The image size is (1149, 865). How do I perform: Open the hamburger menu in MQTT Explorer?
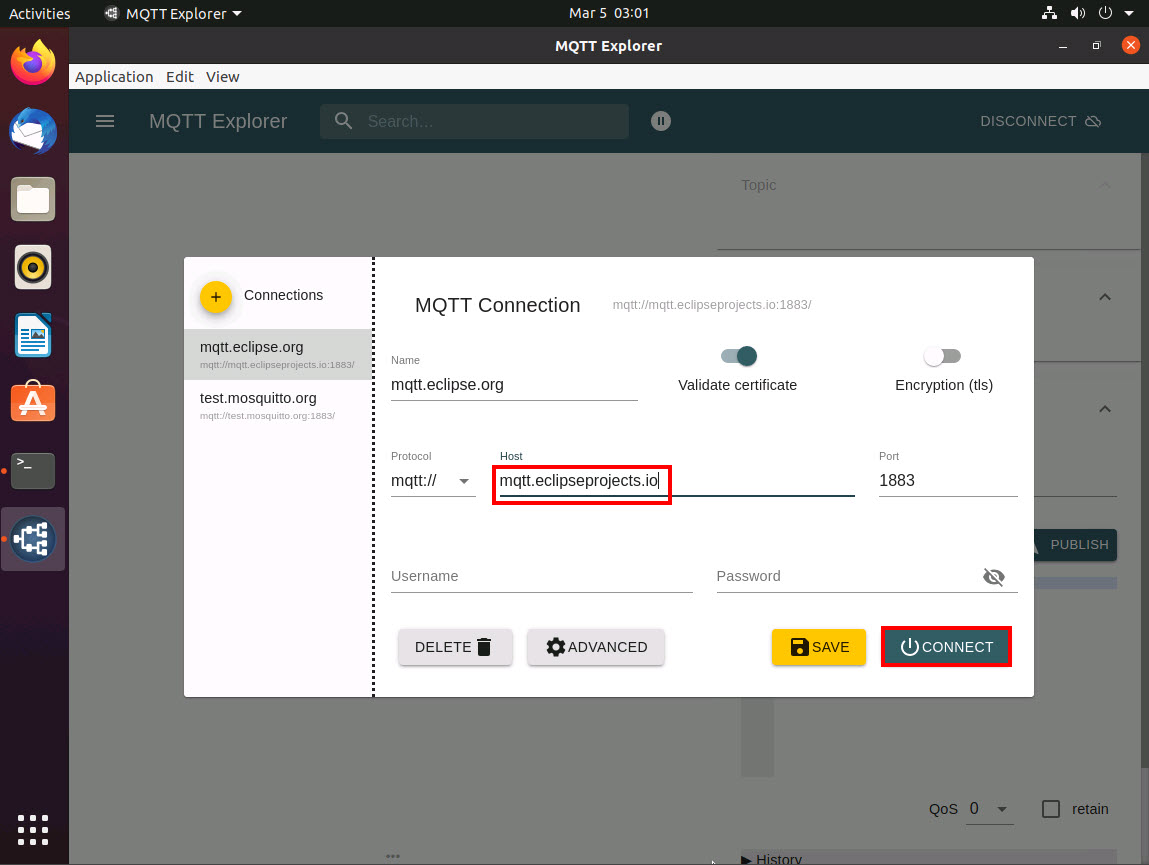[105, 121]
